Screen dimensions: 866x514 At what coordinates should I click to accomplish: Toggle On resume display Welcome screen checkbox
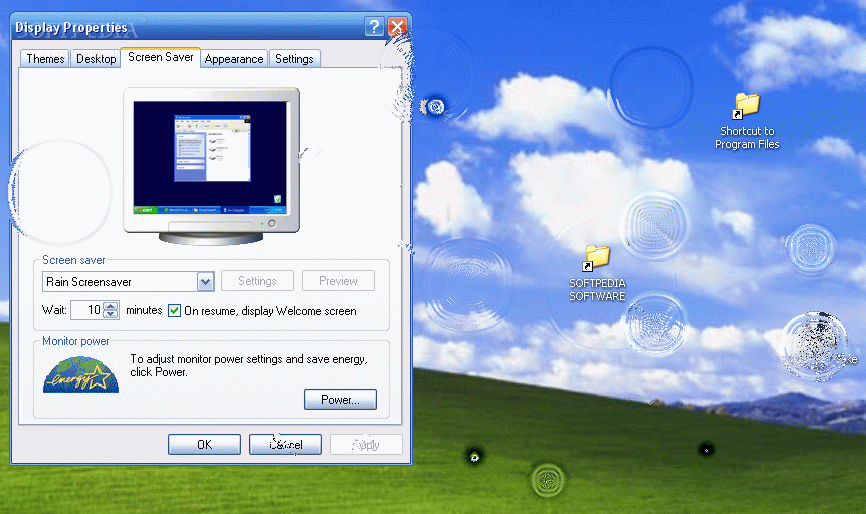(x=175, y=310)
